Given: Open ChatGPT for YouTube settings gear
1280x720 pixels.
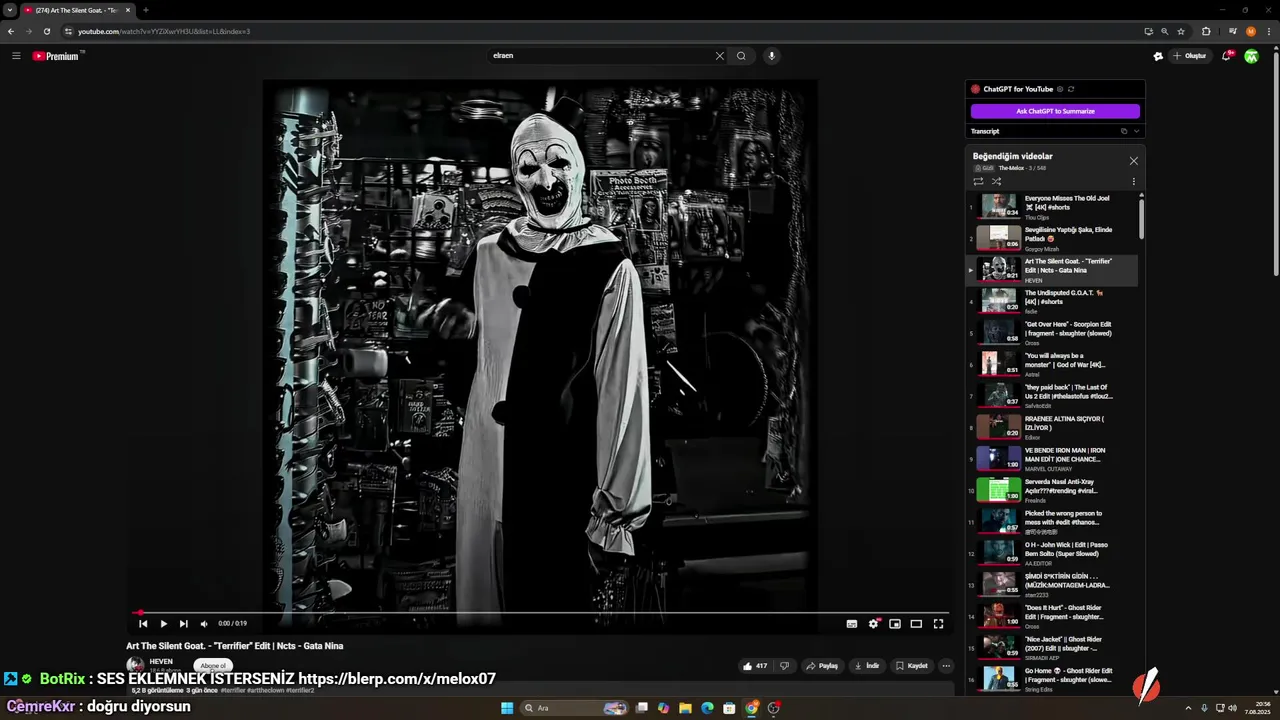Looking at the screenshot, I should (1060, 89).
